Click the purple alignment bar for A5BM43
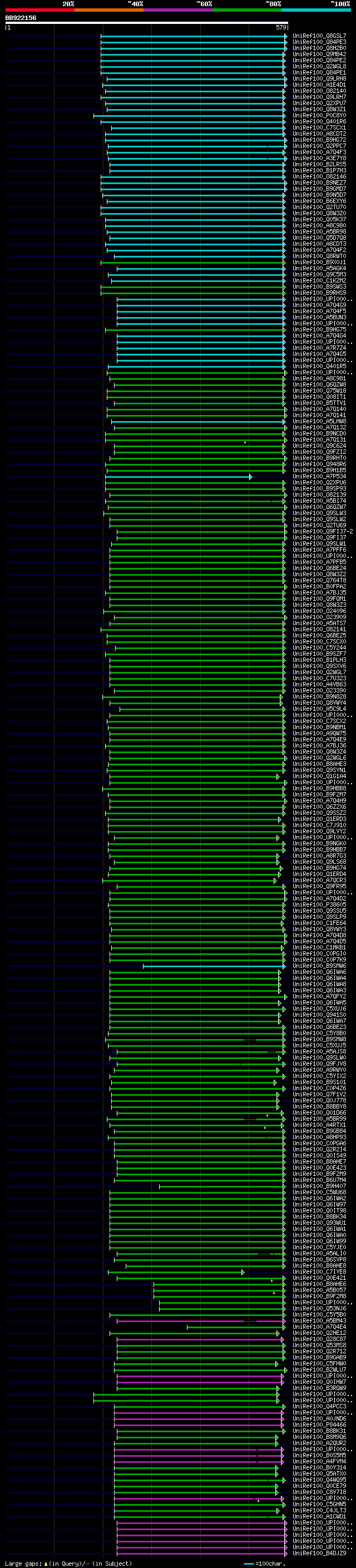356x1568 pixels. tap(201, 1321)
